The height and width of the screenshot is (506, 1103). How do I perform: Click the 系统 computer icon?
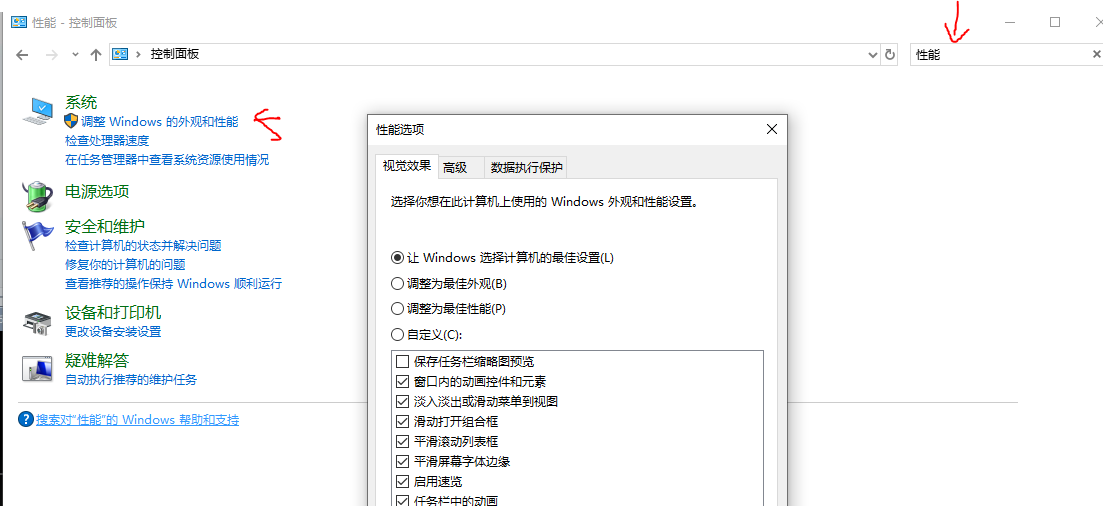[x=38, y=113]
